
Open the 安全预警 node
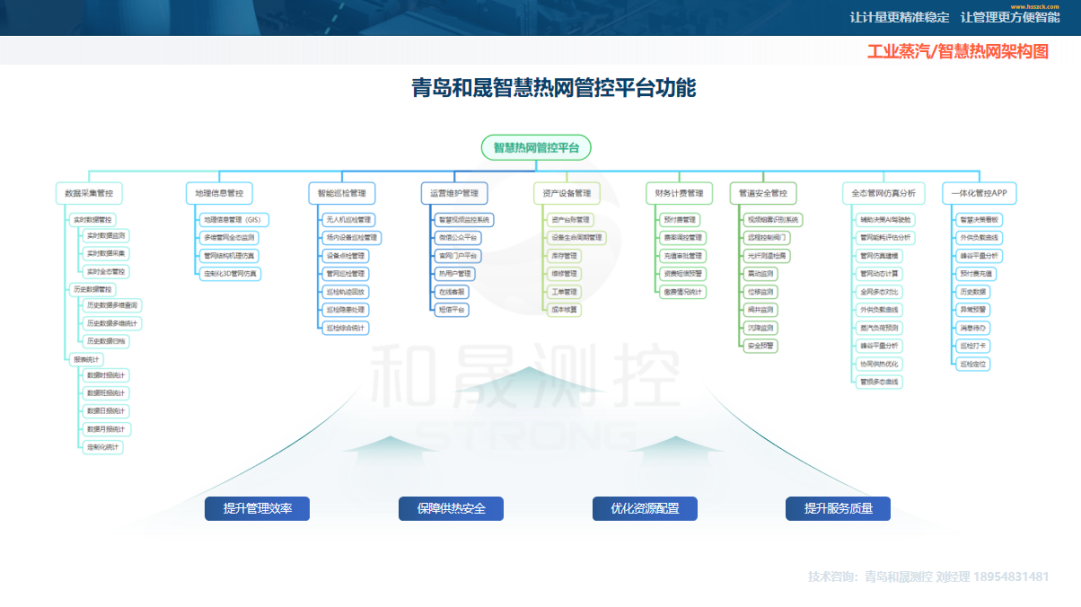(x=760, y=346)
